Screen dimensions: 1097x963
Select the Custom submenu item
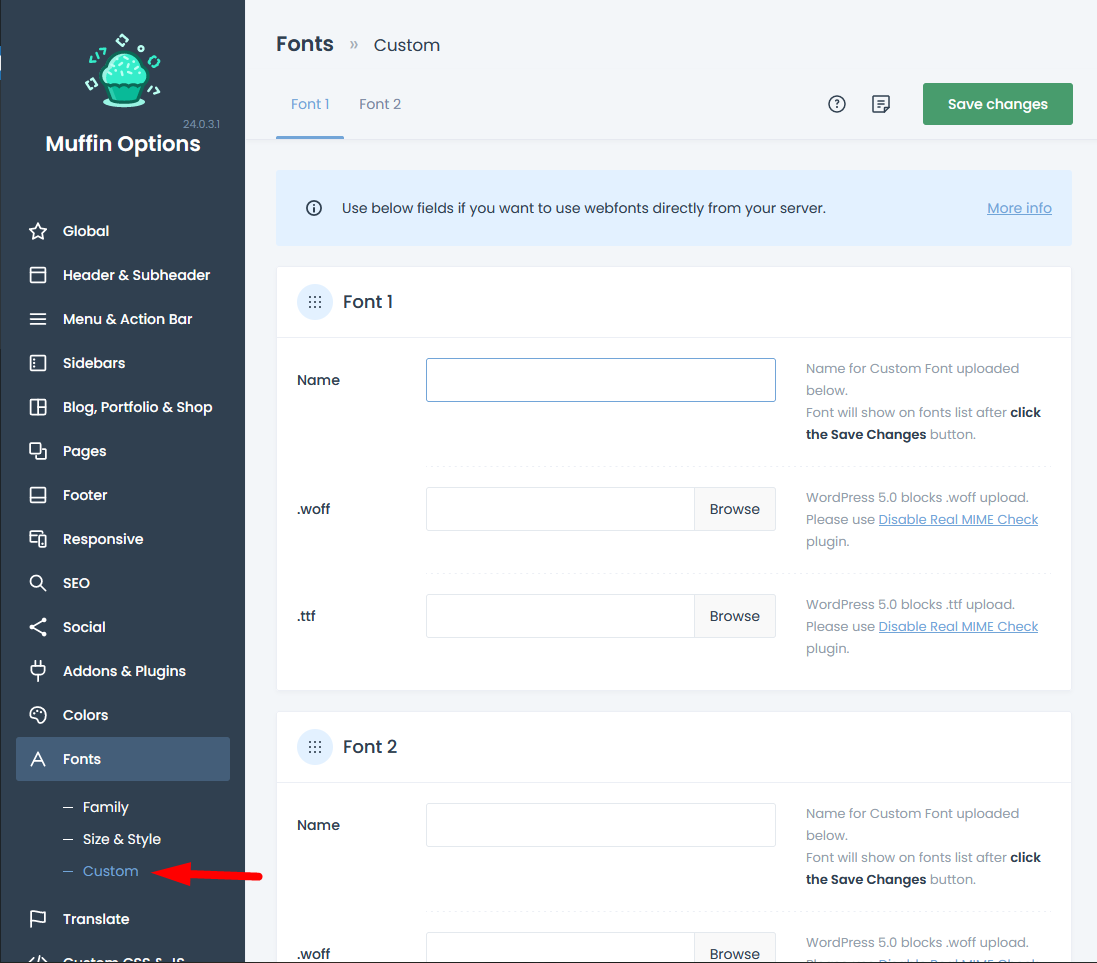click(x=111, y=871)
